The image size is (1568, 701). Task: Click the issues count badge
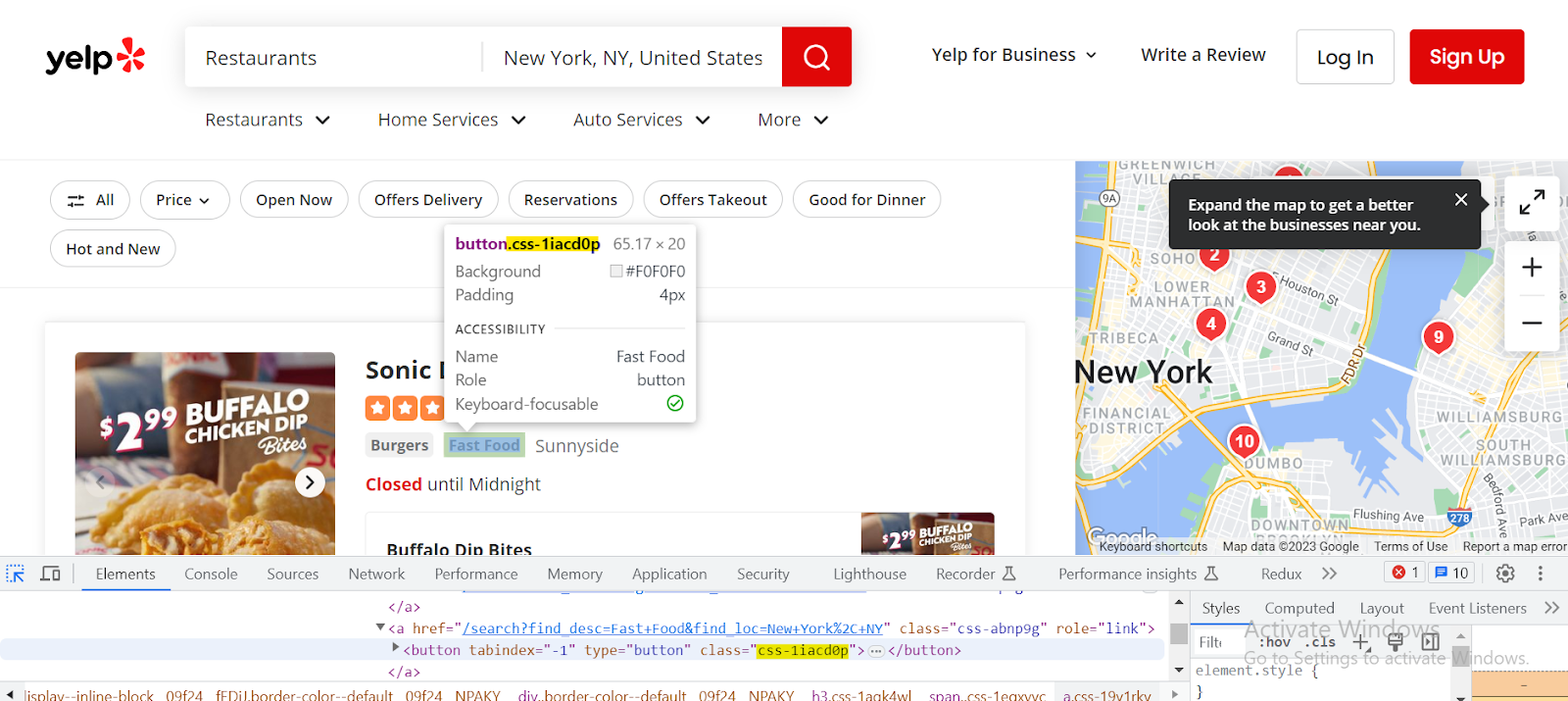click(x=1451, y=573)
